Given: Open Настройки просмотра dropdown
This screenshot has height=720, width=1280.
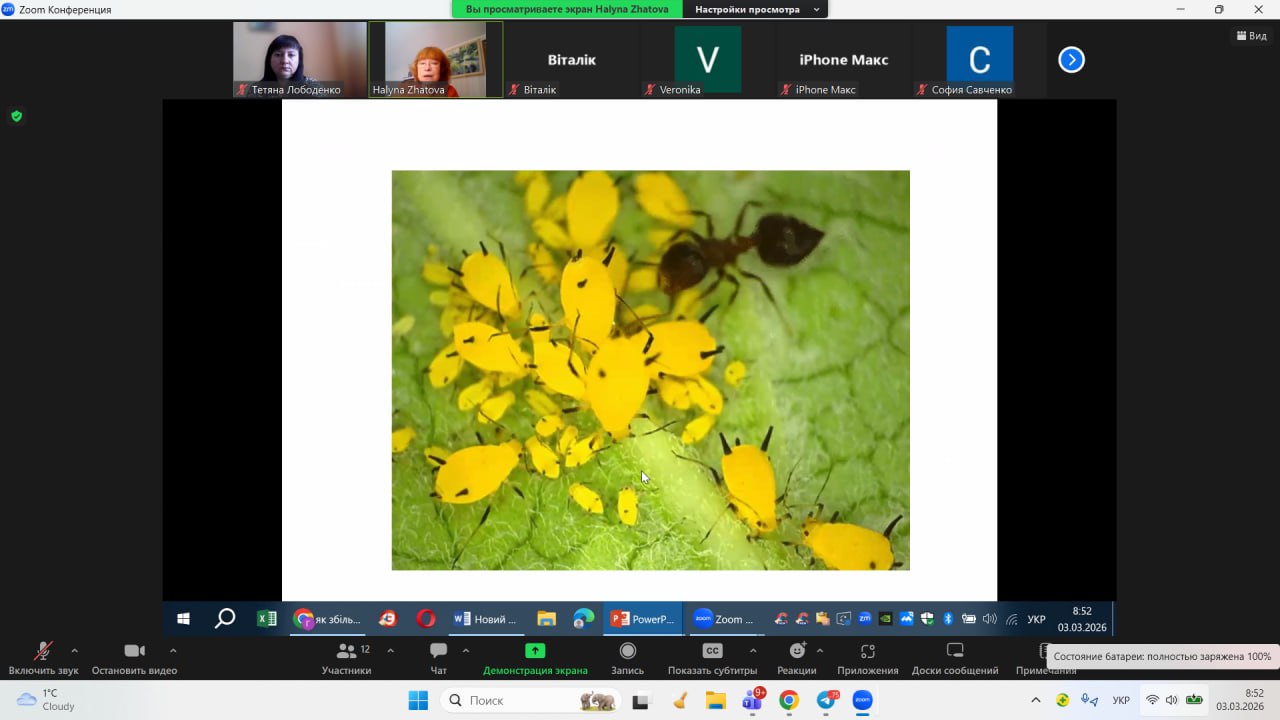Looking at the screenshot, I should click(755, 9).
